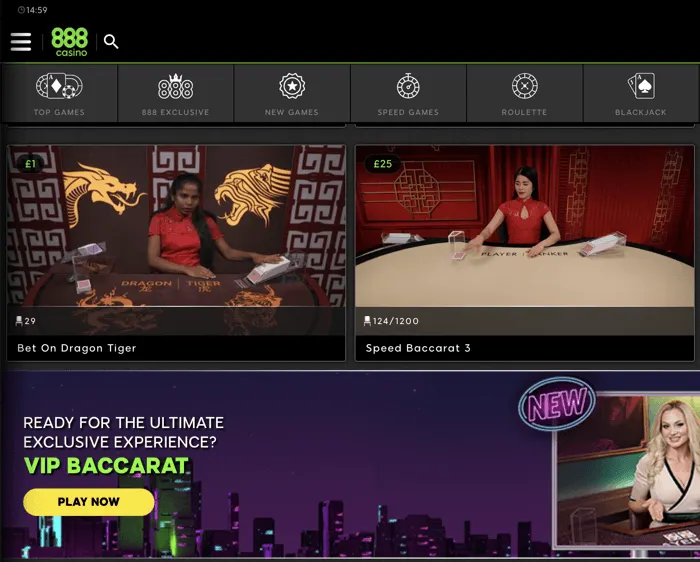
Task: Open the search magnifier icon
Action: click(111, 42)
